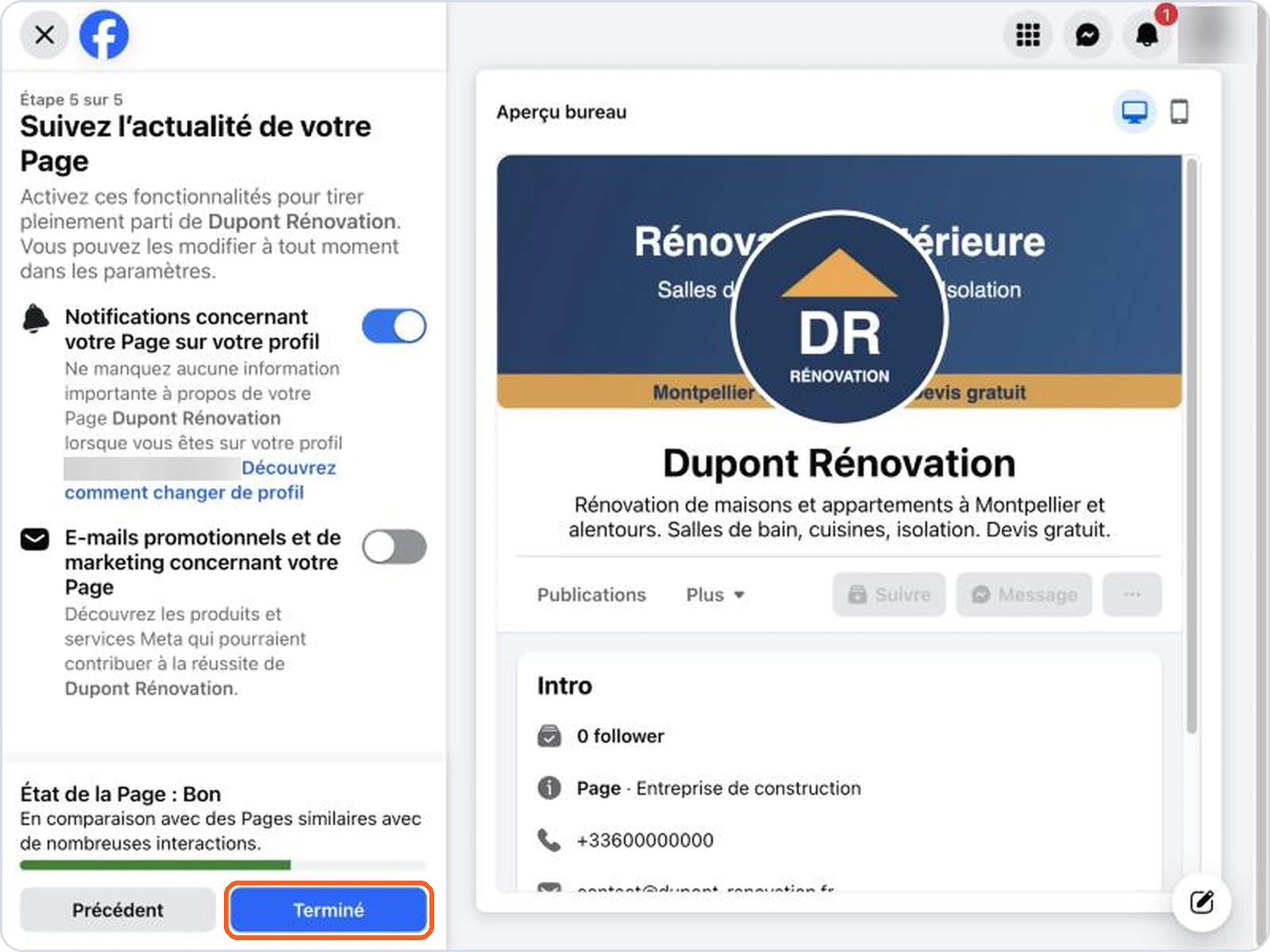Select the Publications tab
The image size is (1270, 952).
pyautogui.click(x=591, y=595)
